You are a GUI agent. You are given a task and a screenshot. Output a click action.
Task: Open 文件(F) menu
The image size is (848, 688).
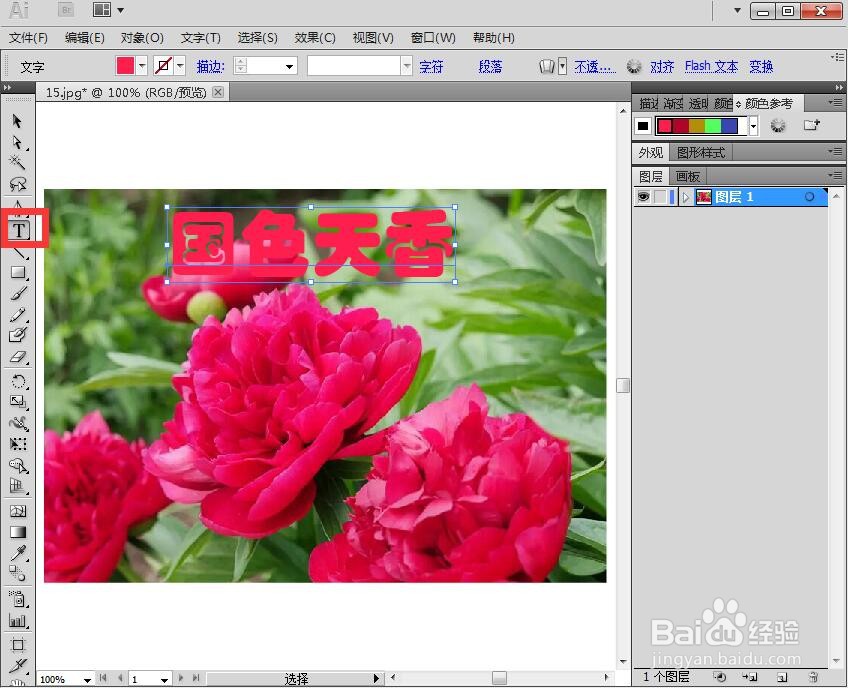coord(29,38)
